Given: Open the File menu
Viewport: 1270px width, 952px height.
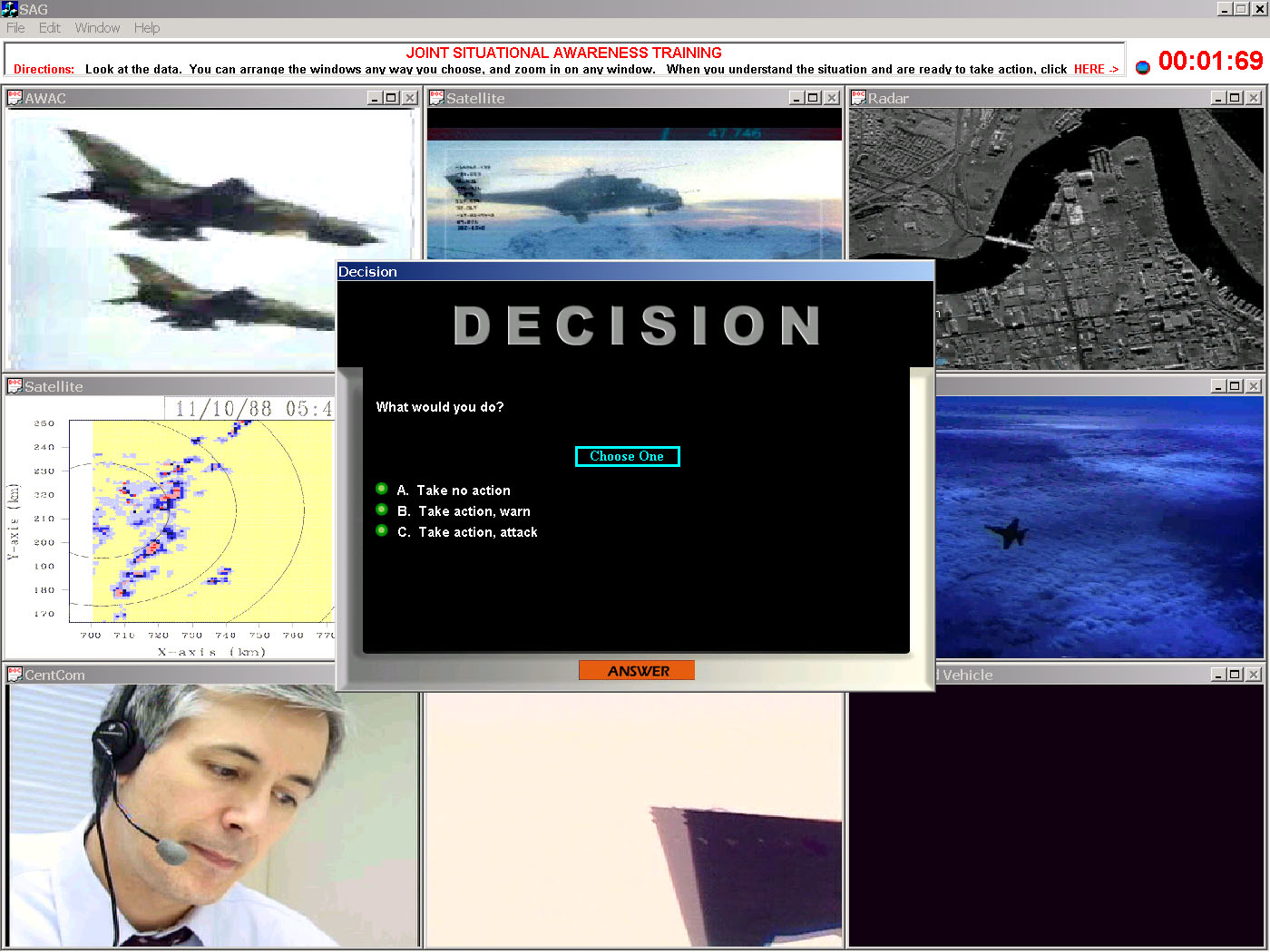Looking at the screenshot, I should (x=15, y=28).
